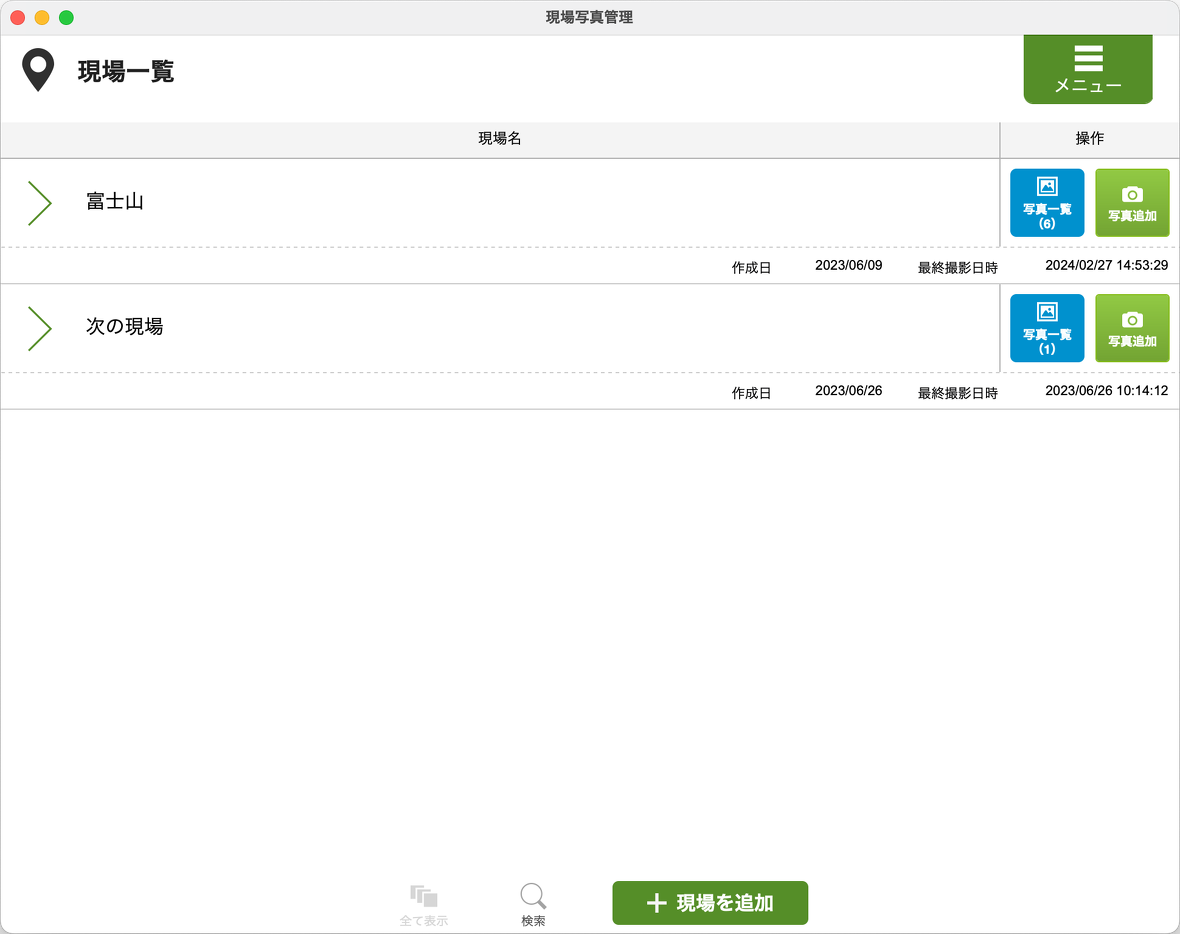This screenshot has width=1180, height=934.
Task: Click the 現場一覧 page title
Action: pyautogui.click(x=126, y=72)
